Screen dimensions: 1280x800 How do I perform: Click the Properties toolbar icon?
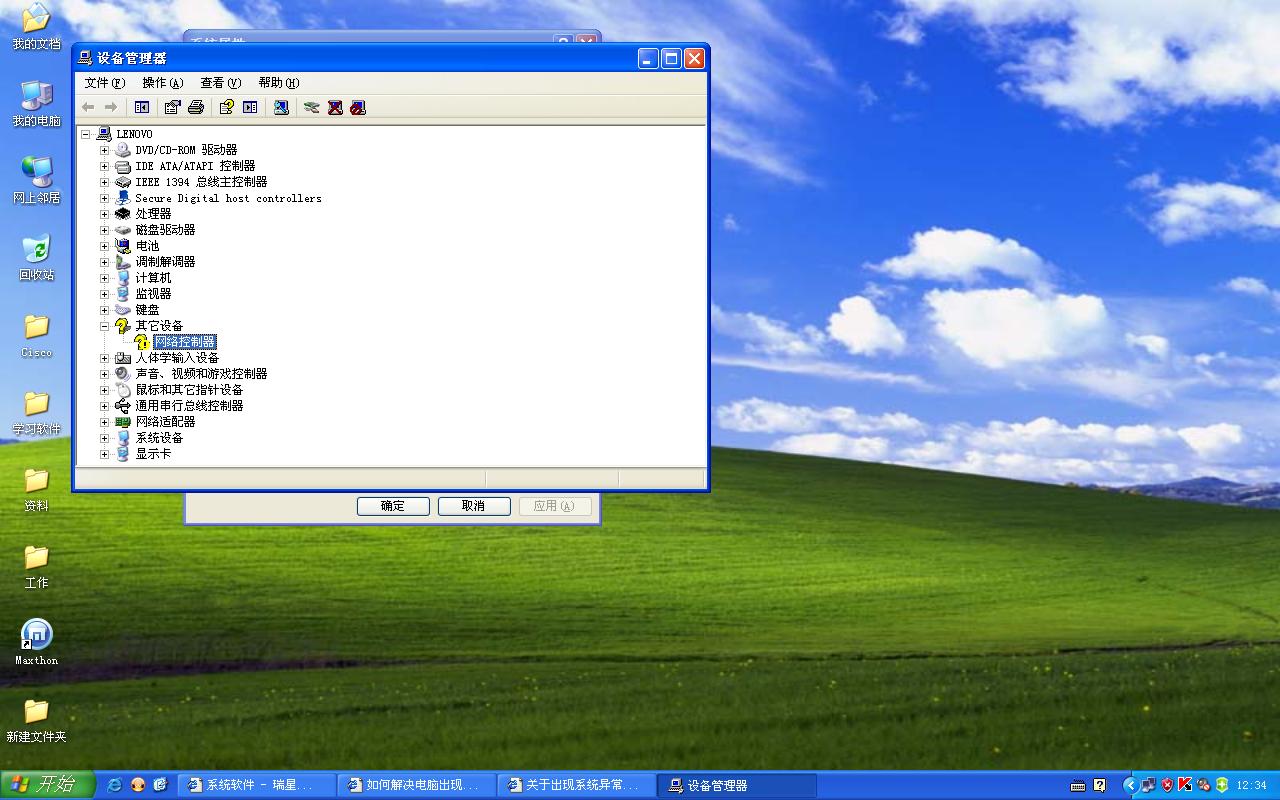click(173, 107)
